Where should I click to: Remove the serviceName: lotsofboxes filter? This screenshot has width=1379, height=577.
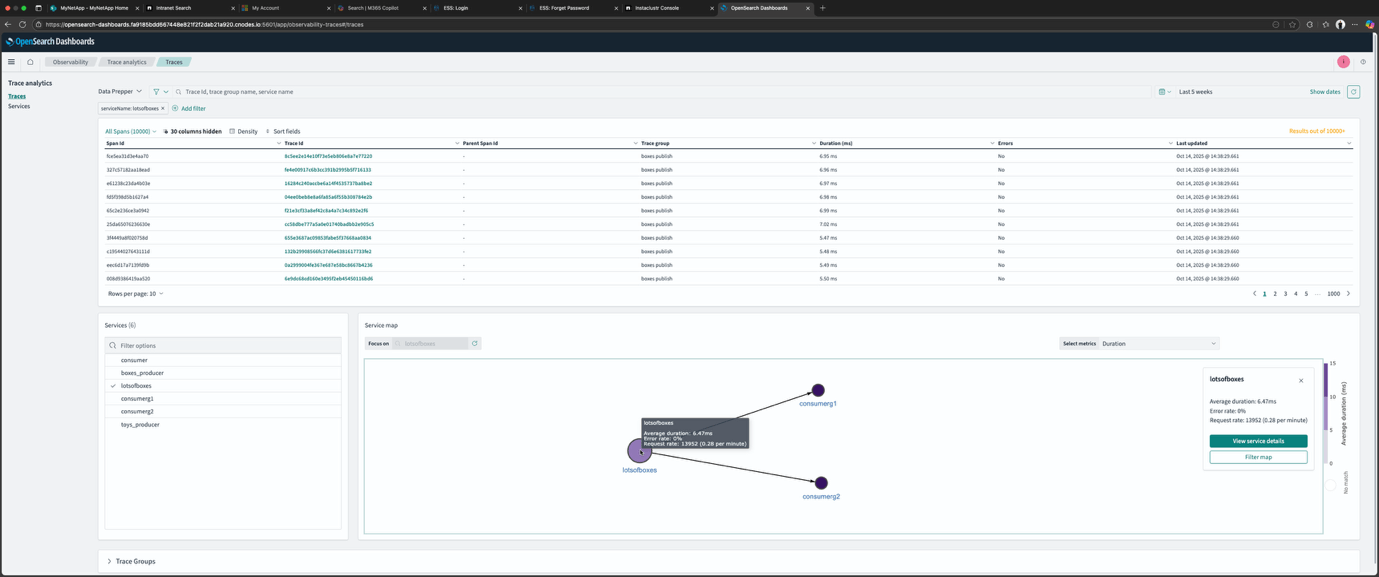point(163,108)
